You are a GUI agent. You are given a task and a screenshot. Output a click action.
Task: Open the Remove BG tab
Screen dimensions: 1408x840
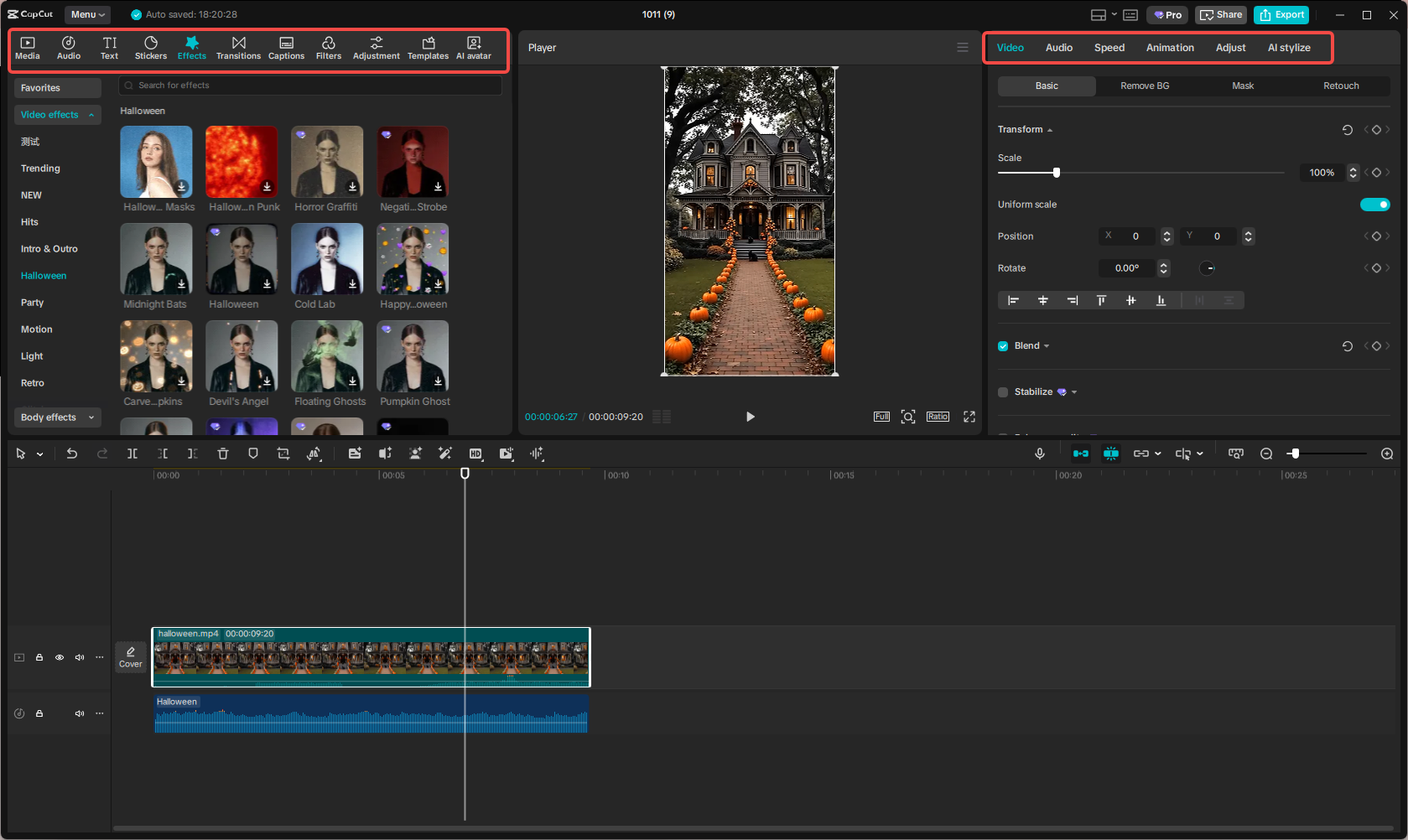(x=1144, y=86)
